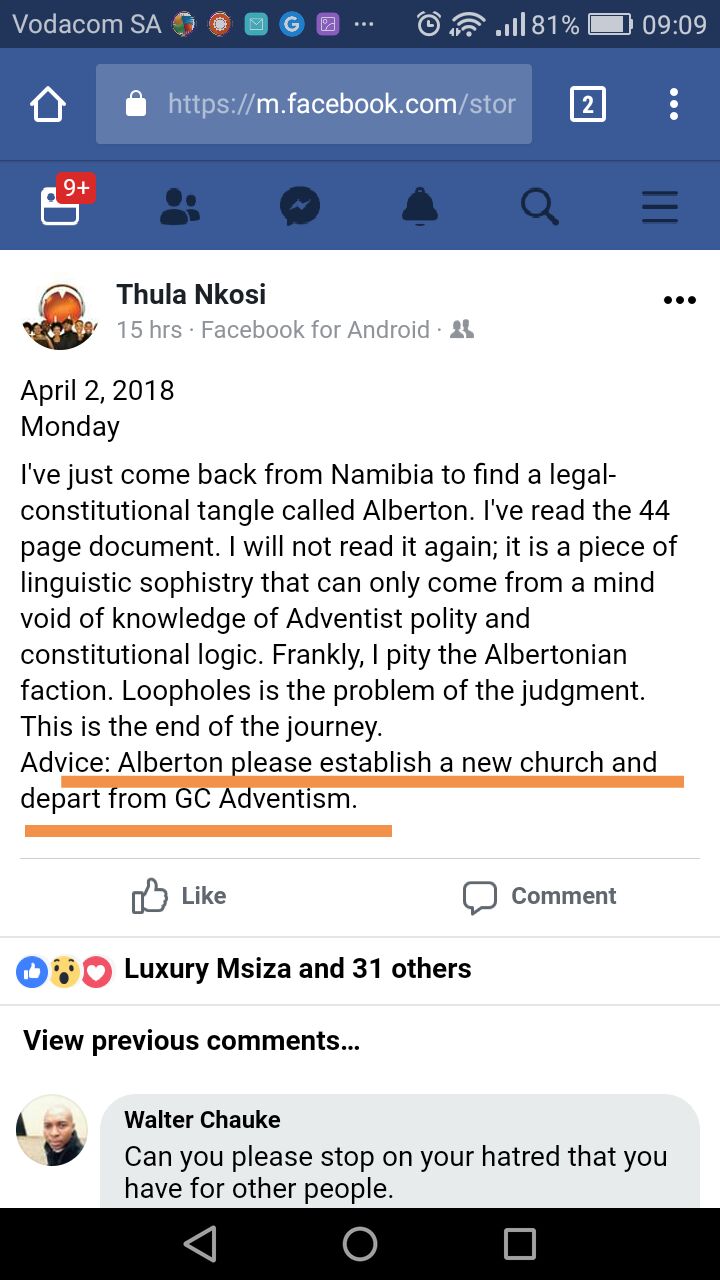Open post options three-dot menu

click(x=679, y=299)
